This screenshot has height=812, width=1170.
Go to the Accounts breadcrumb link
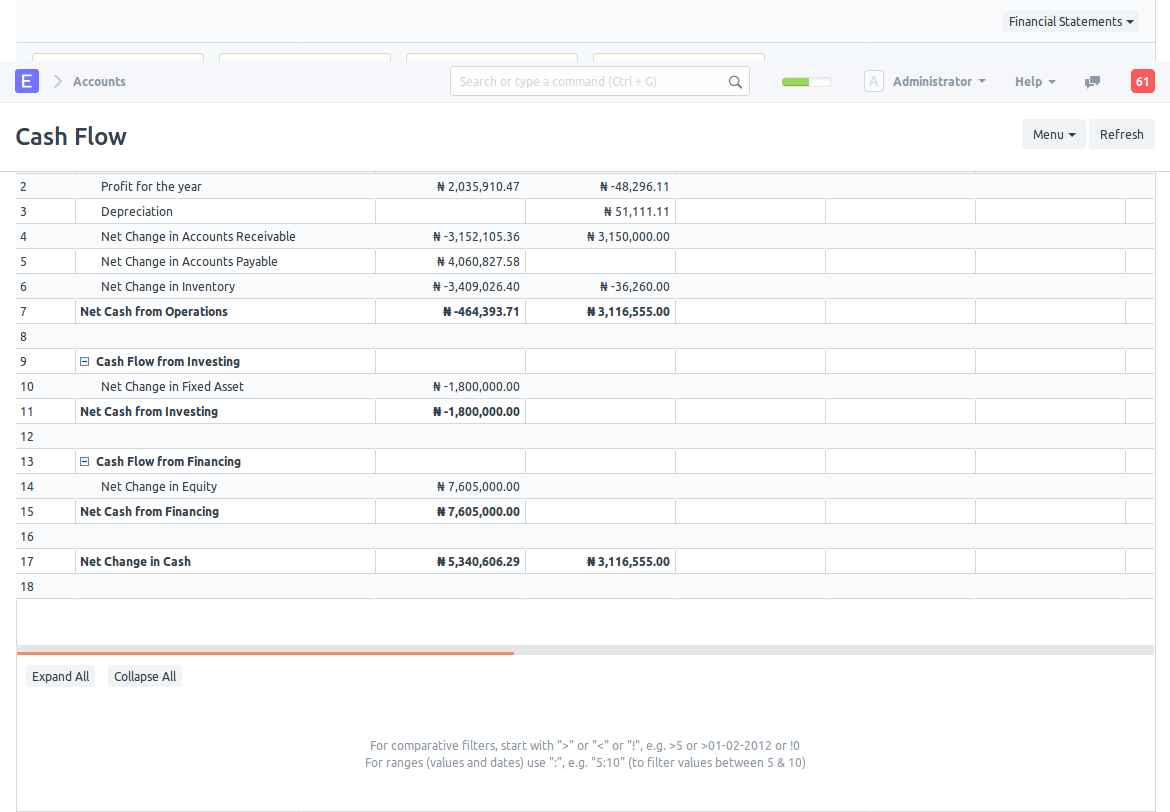(99, 82)
